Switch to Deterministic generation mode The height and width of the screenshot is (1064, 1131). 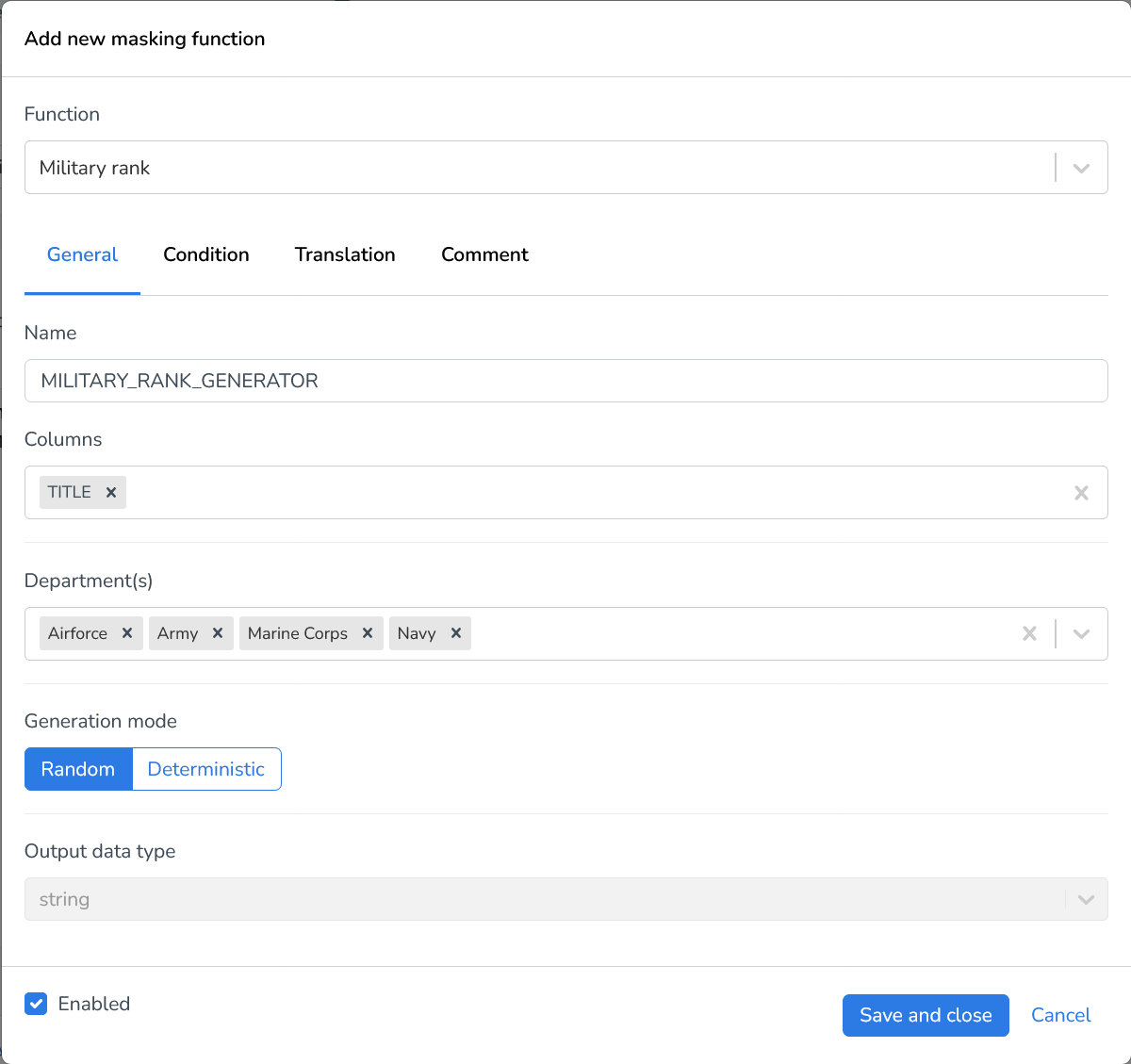[206, 769]
